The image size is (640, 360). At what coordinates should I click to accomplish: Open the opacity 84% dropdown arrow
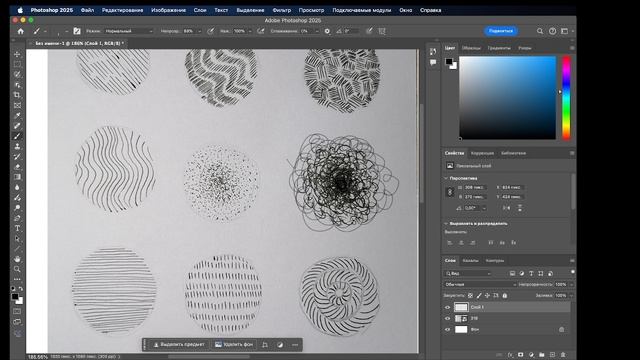(199, 31)
